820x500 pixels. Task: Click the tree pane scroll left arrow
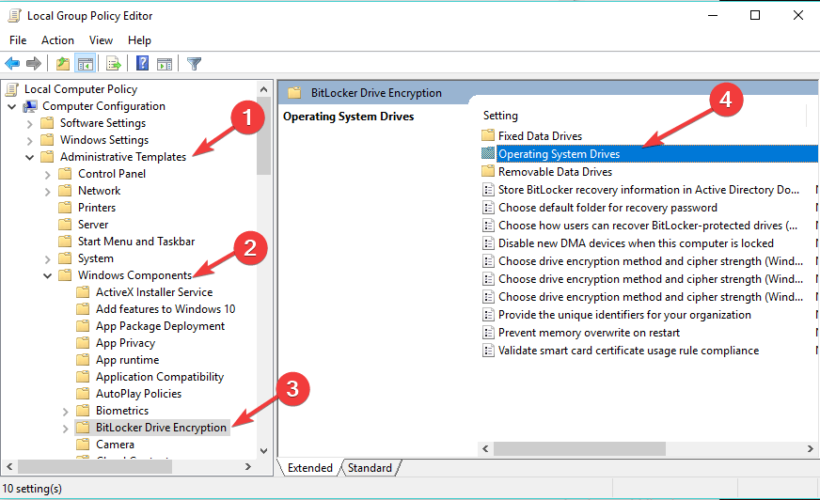click(x=9, y=467)
